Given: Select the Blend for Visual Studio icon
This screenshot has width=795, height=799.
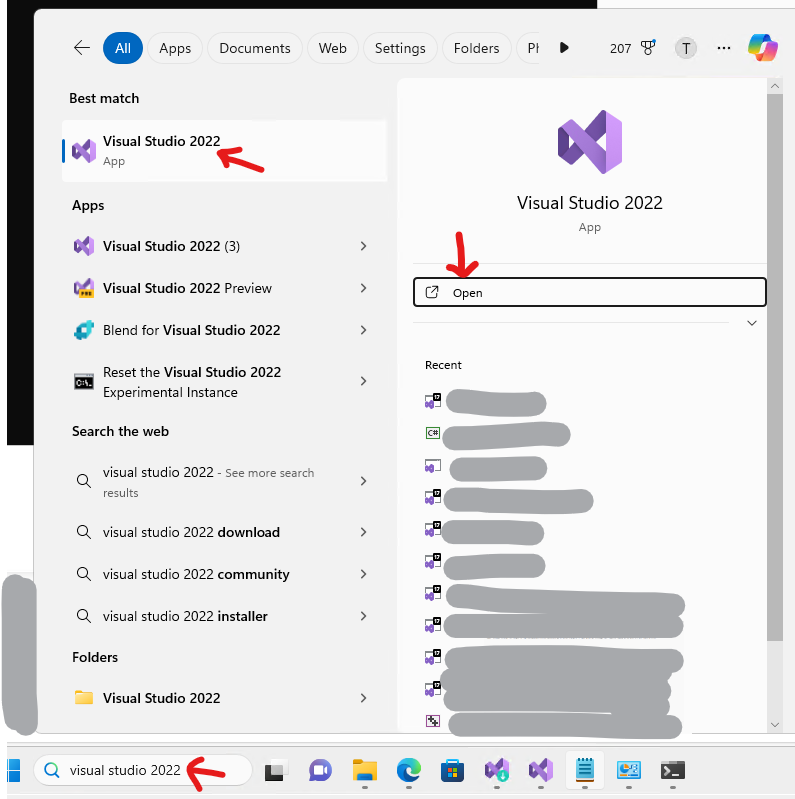Looking at the screenshot, I should click(84, 330).
